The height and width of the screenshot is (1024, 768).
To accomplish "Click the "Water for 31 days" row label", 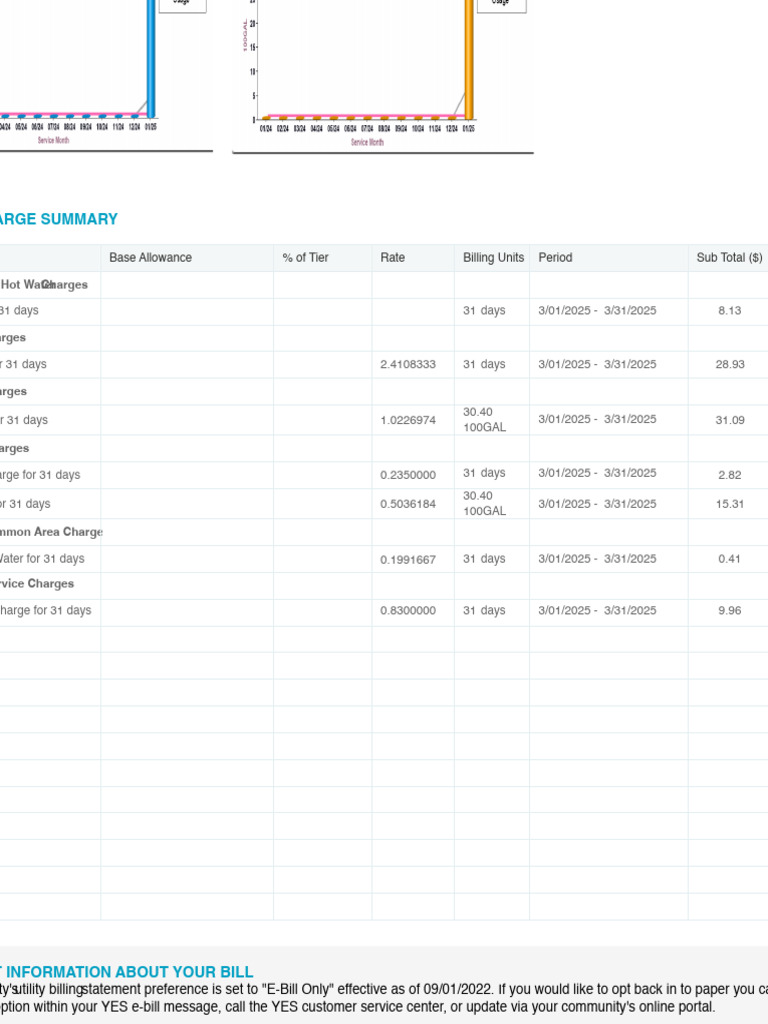I will pos(42,559).
